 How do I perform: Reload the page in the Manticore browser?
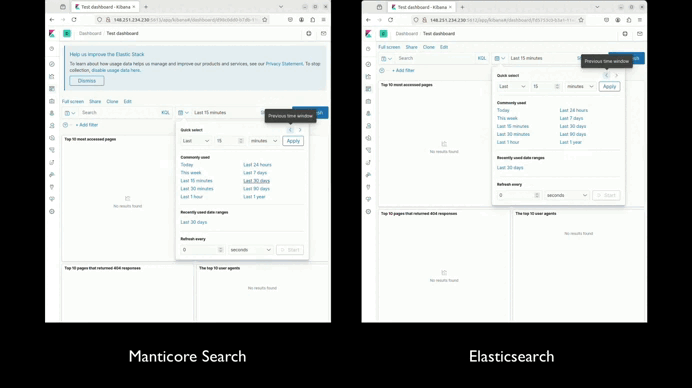74,20
